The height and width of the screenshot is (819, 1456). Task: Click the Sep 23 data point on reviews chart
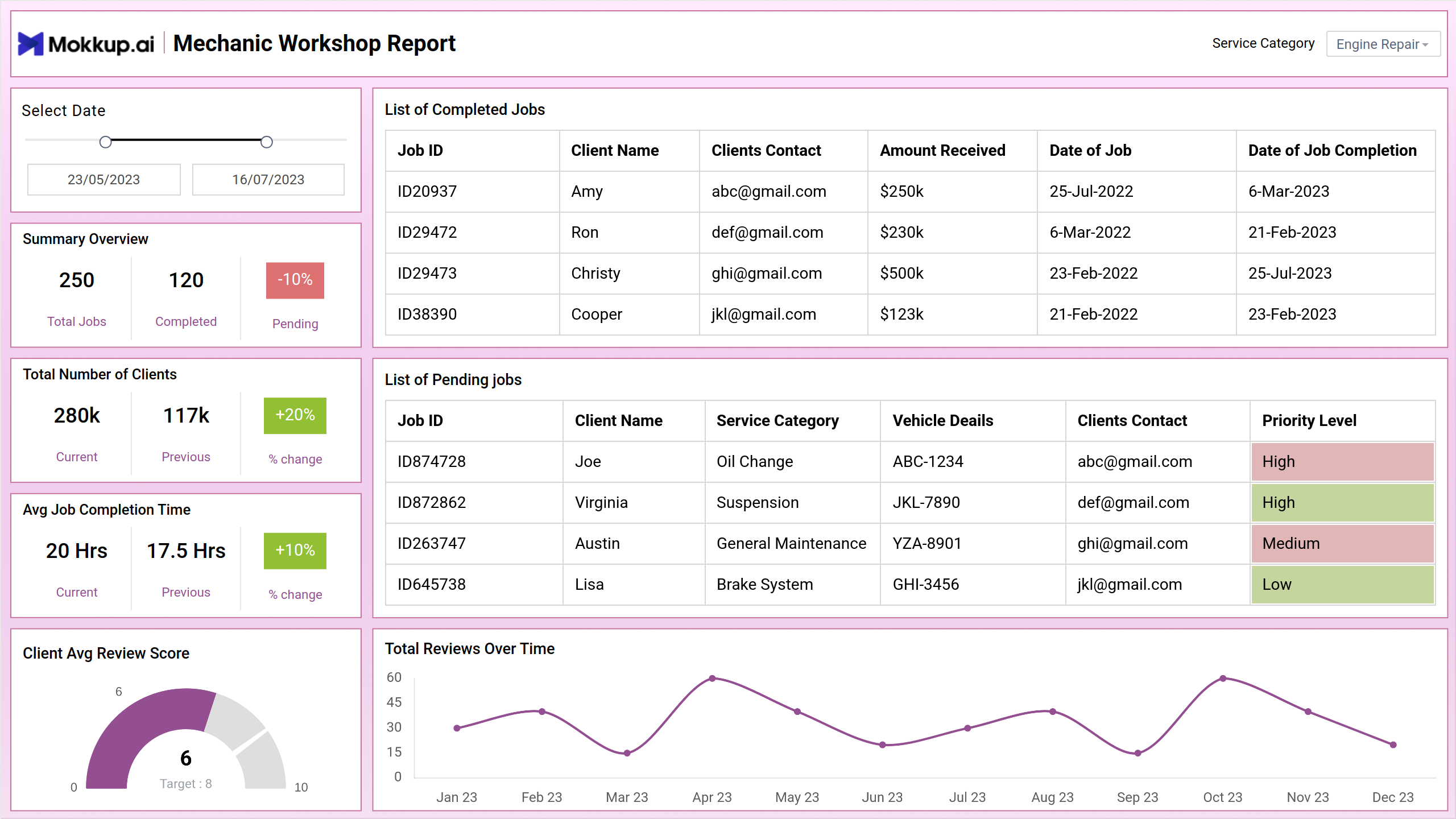1137,753
